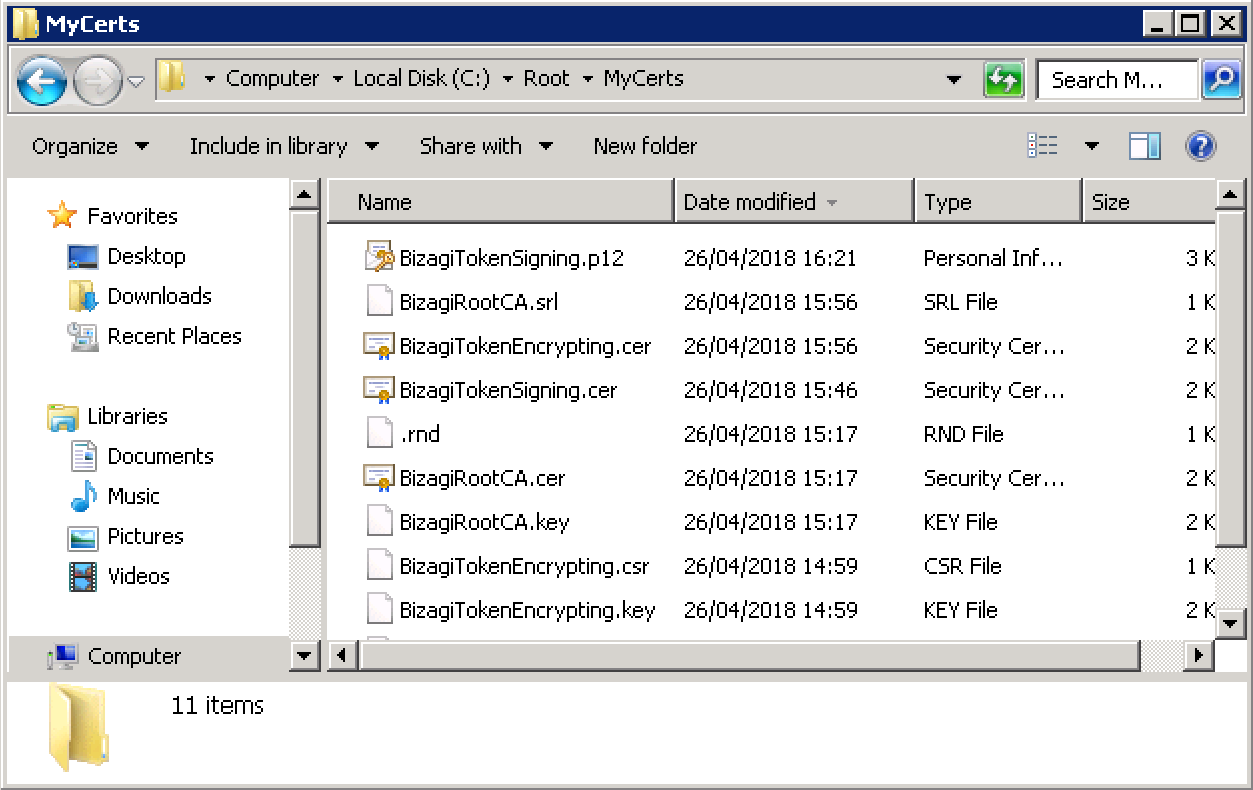
Task: Click the Root breadcrumb
Action: tap(546, 78)
